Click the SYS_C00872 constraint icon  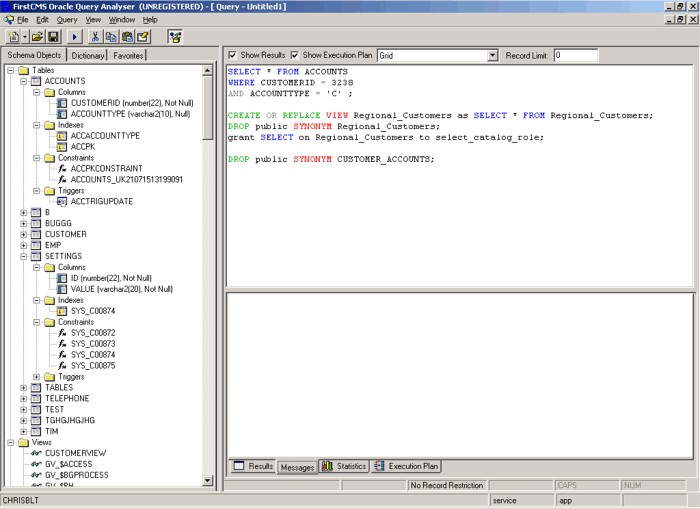tap(62, 333)
